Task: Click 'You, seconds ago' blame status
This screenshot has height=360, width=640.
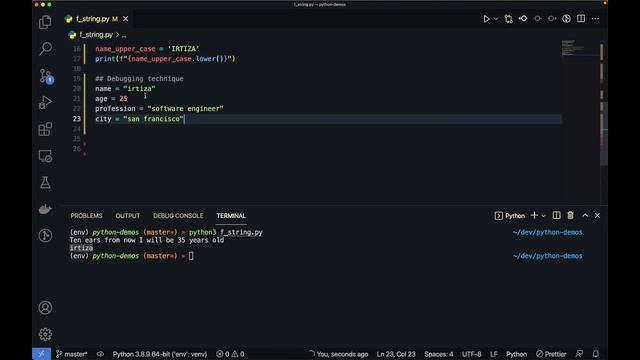Action: coord(339,354)
